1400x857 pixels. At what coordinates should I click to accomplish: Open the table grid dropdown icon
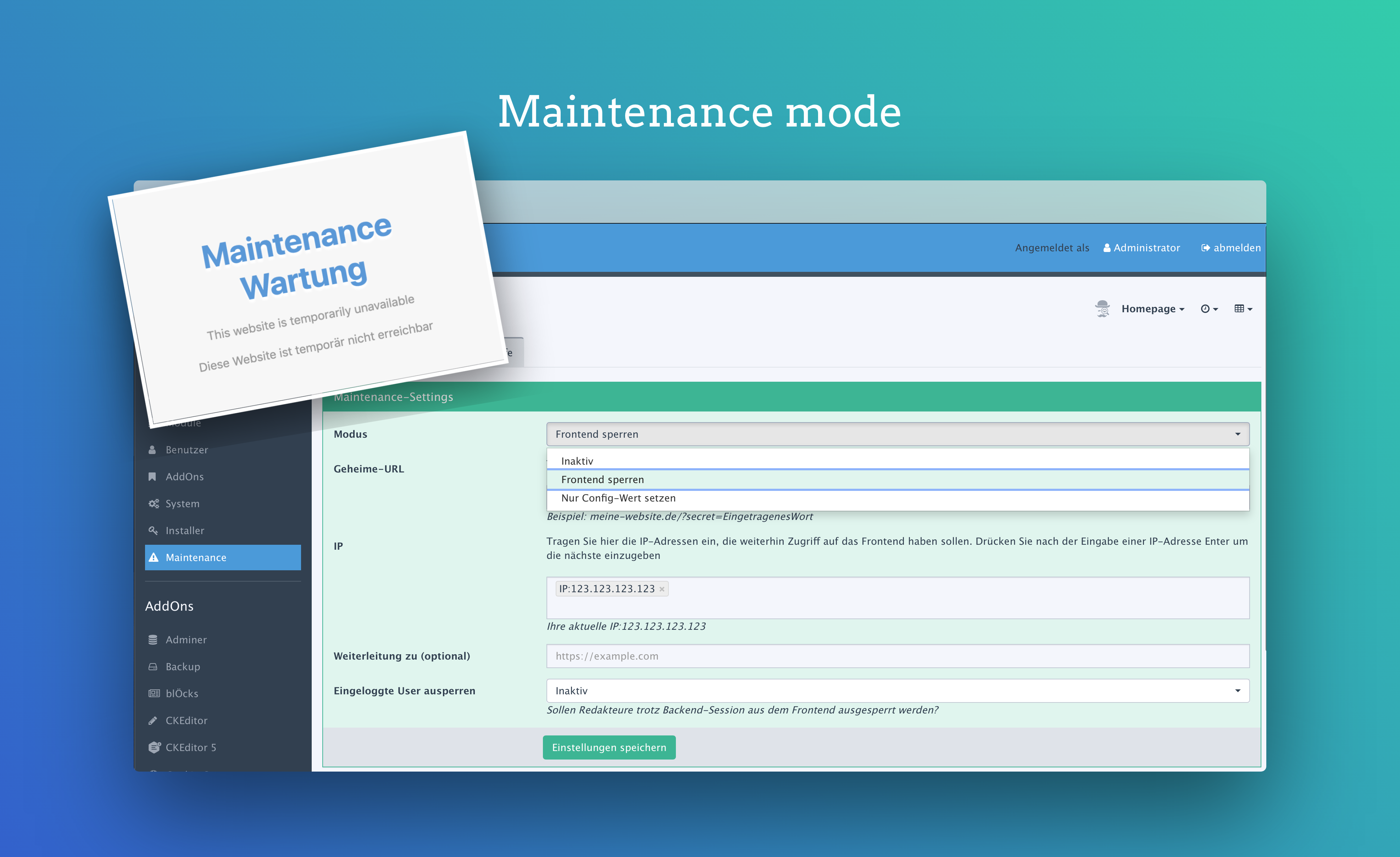[x=1243, y=308]
